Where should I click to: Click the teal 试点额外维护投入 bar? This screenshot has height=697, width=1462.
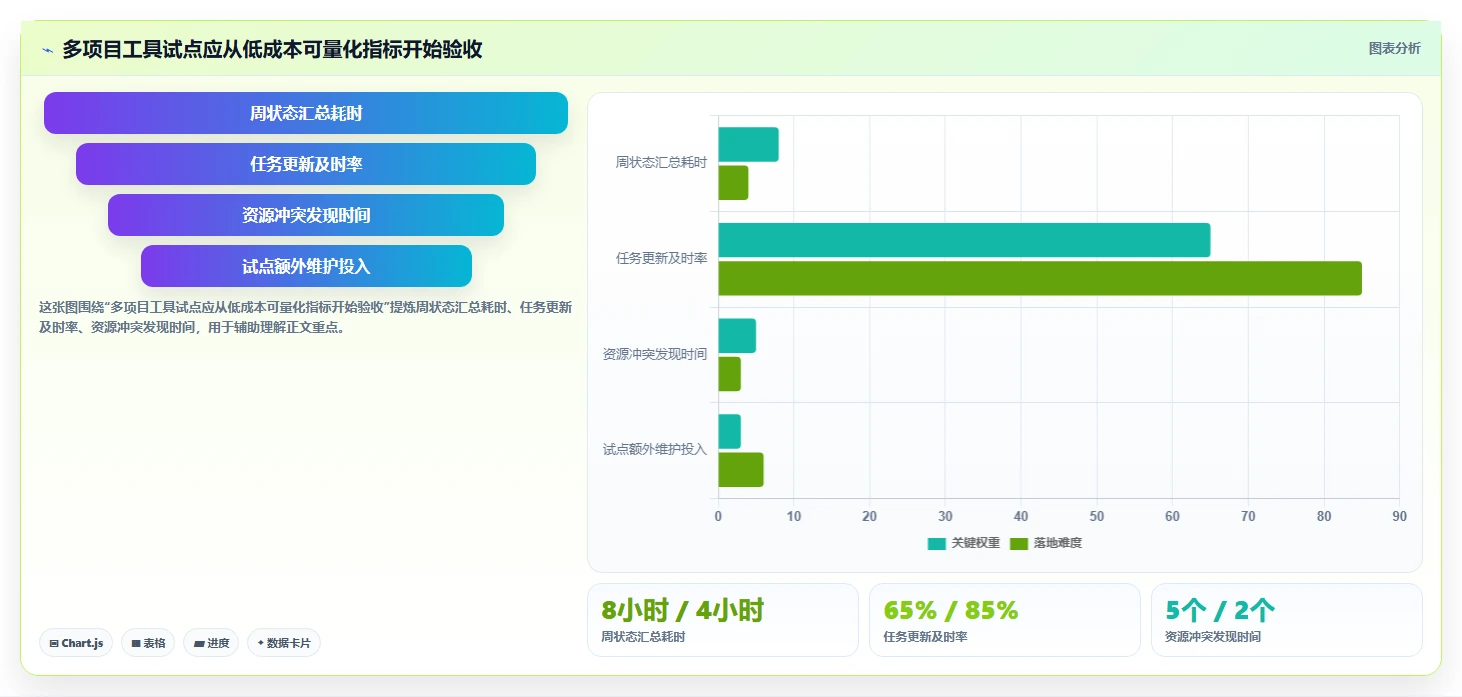[x=729, y=432]
